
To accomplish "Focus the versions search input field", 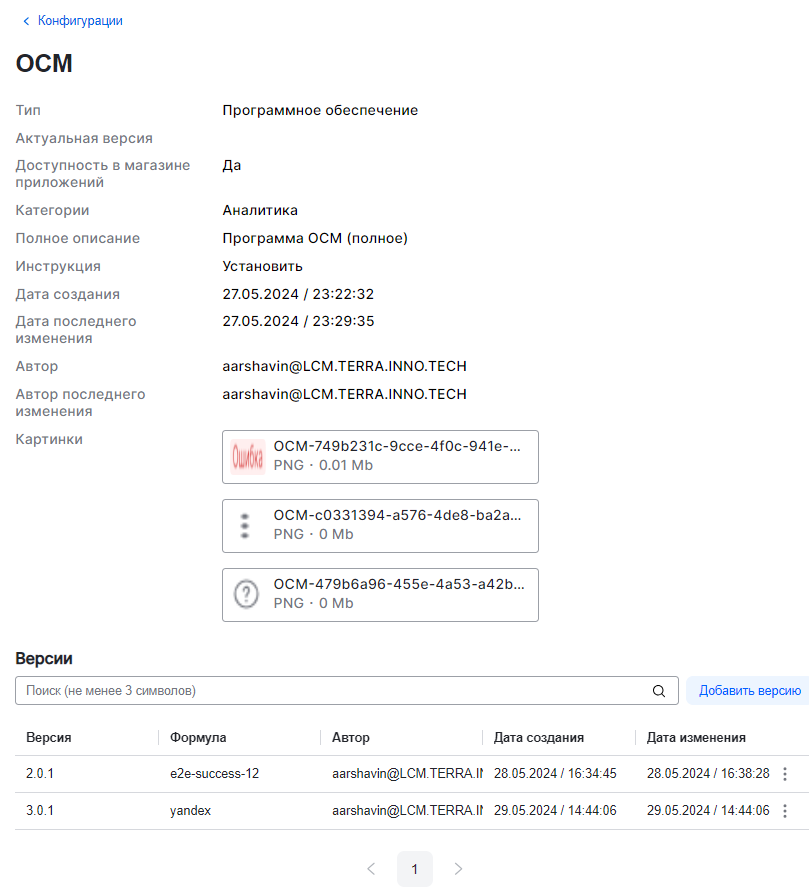I will (x=330, y=691).
